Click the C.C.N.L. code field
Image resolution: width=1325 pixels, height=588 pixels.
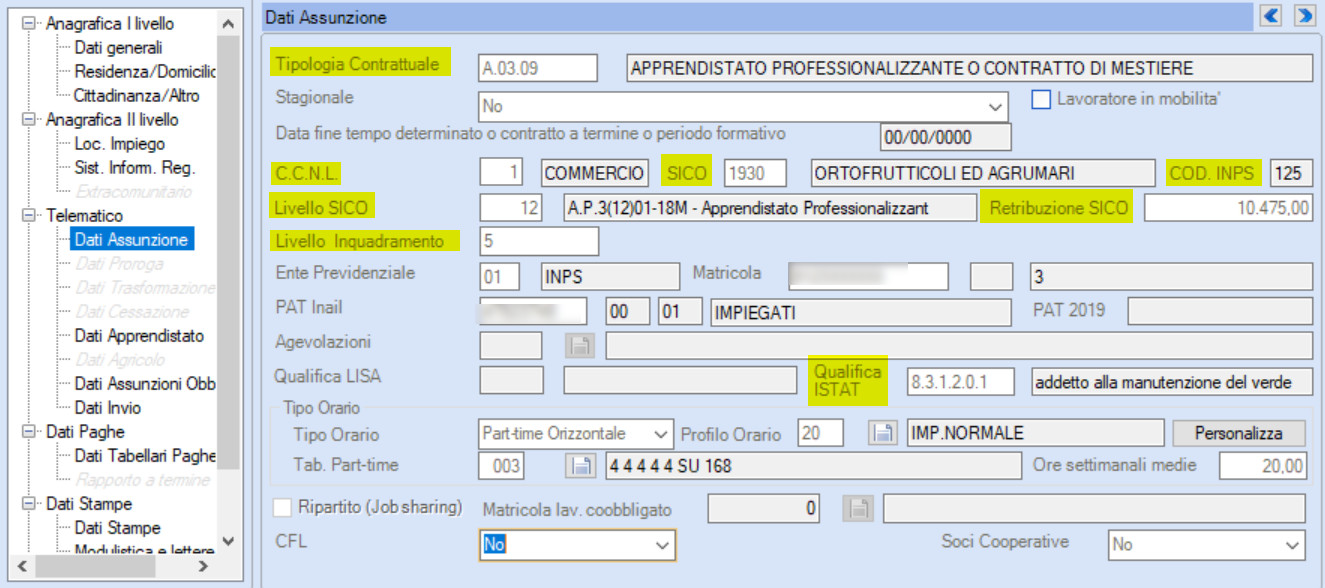coord(502,172)
